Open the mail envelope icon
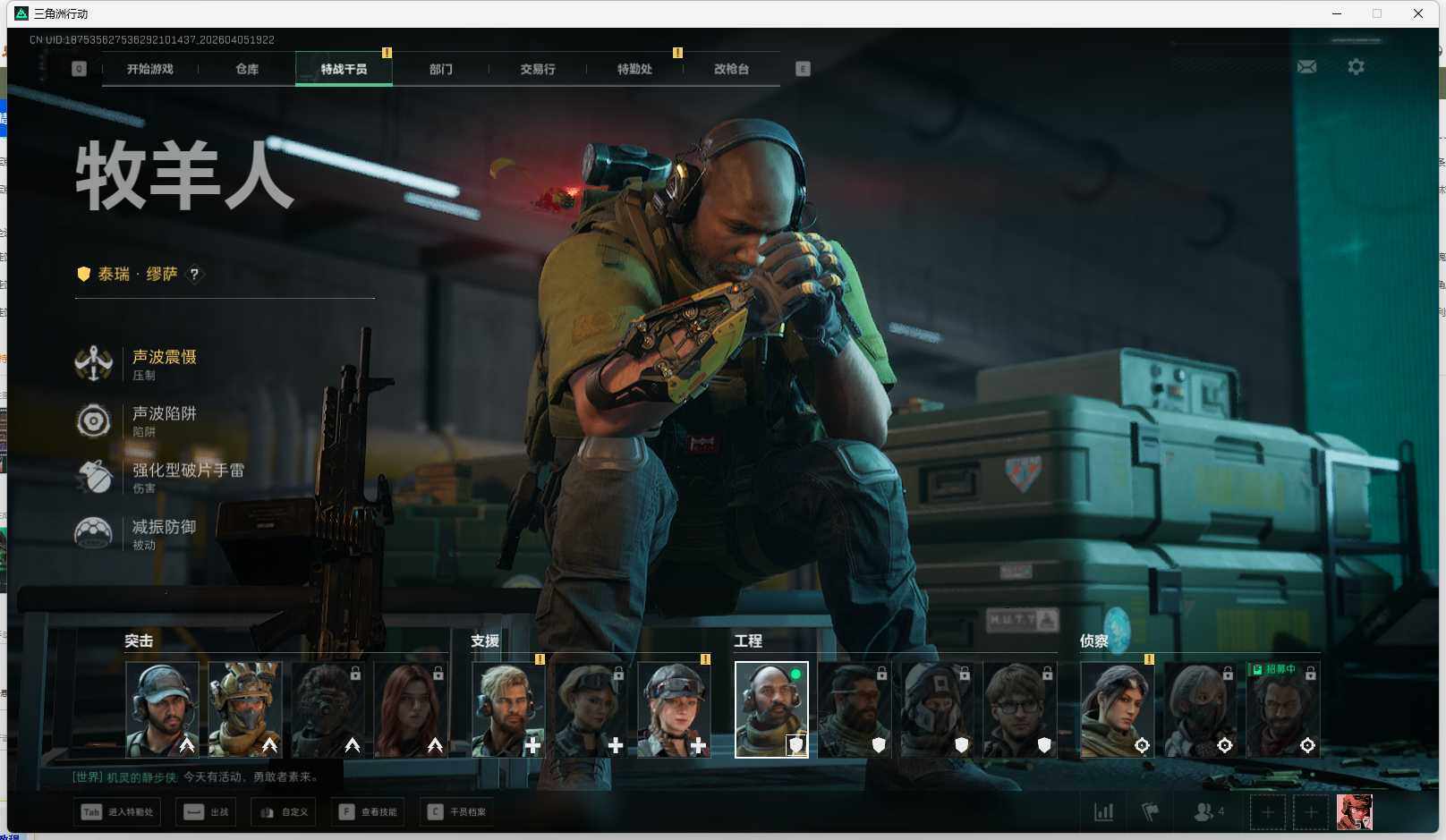This screenshot has height=840, width=1446. pos(1306,67)
